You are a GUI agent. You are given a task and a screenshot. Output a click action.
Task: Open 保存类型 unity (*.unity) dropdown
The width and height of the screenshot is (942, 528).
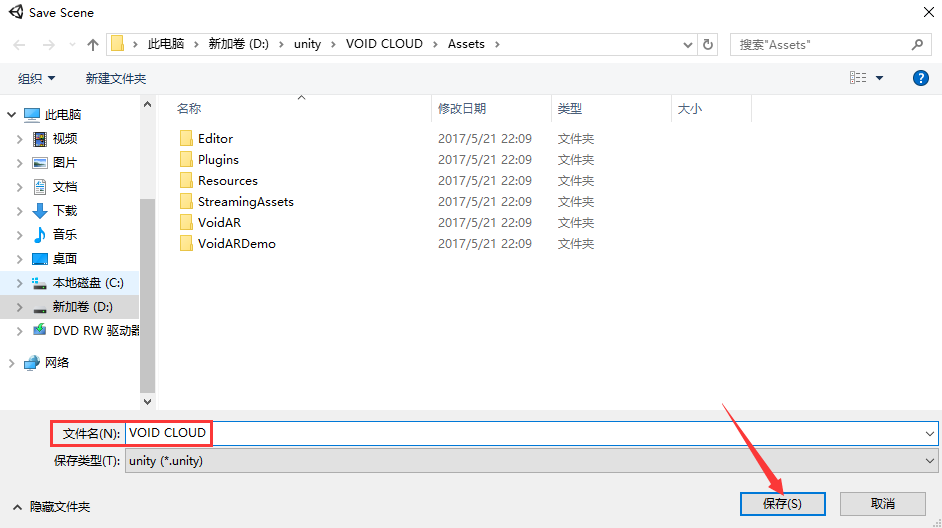(531, 461)
